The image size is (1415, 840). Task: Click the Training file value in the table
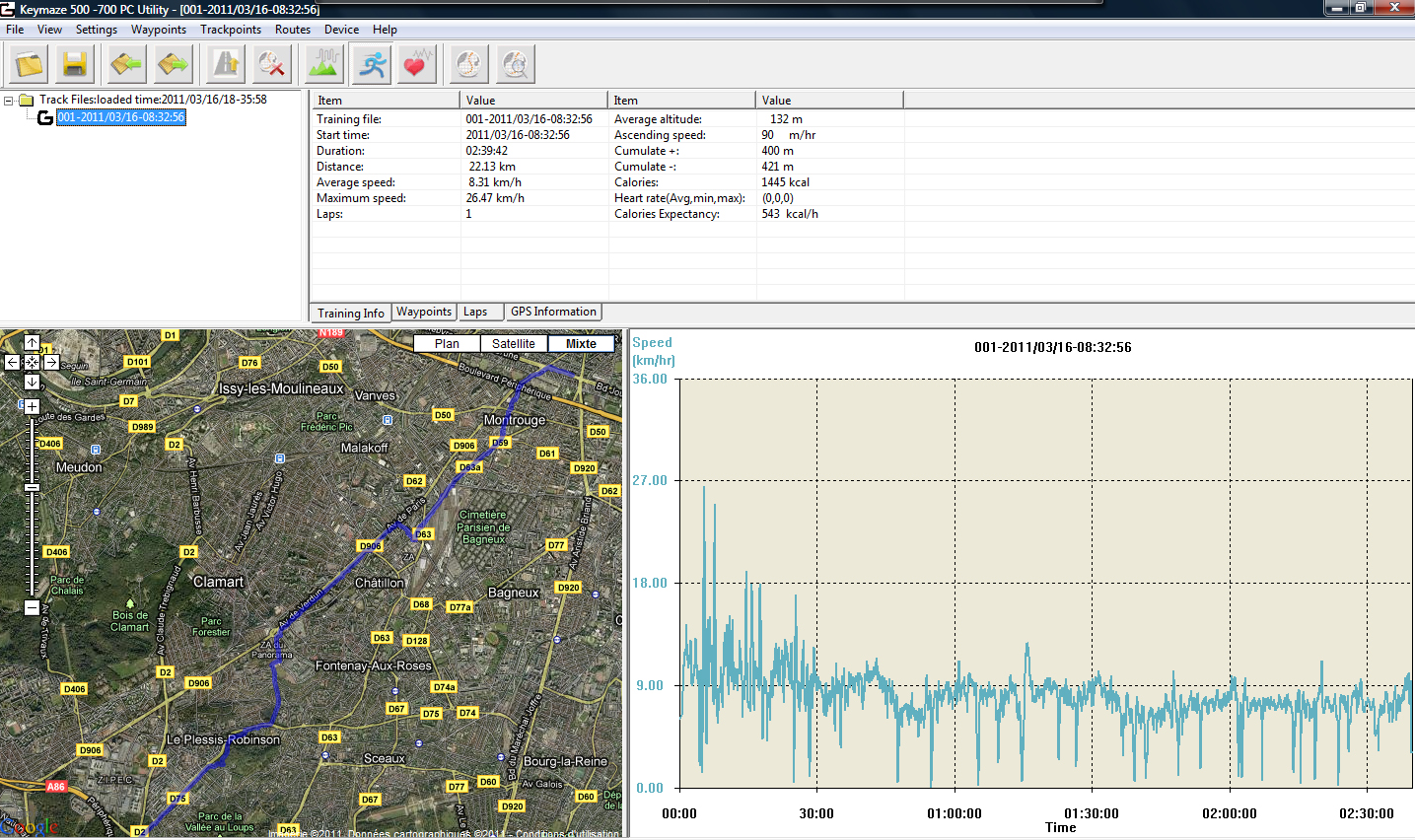[x=529, y=119]
